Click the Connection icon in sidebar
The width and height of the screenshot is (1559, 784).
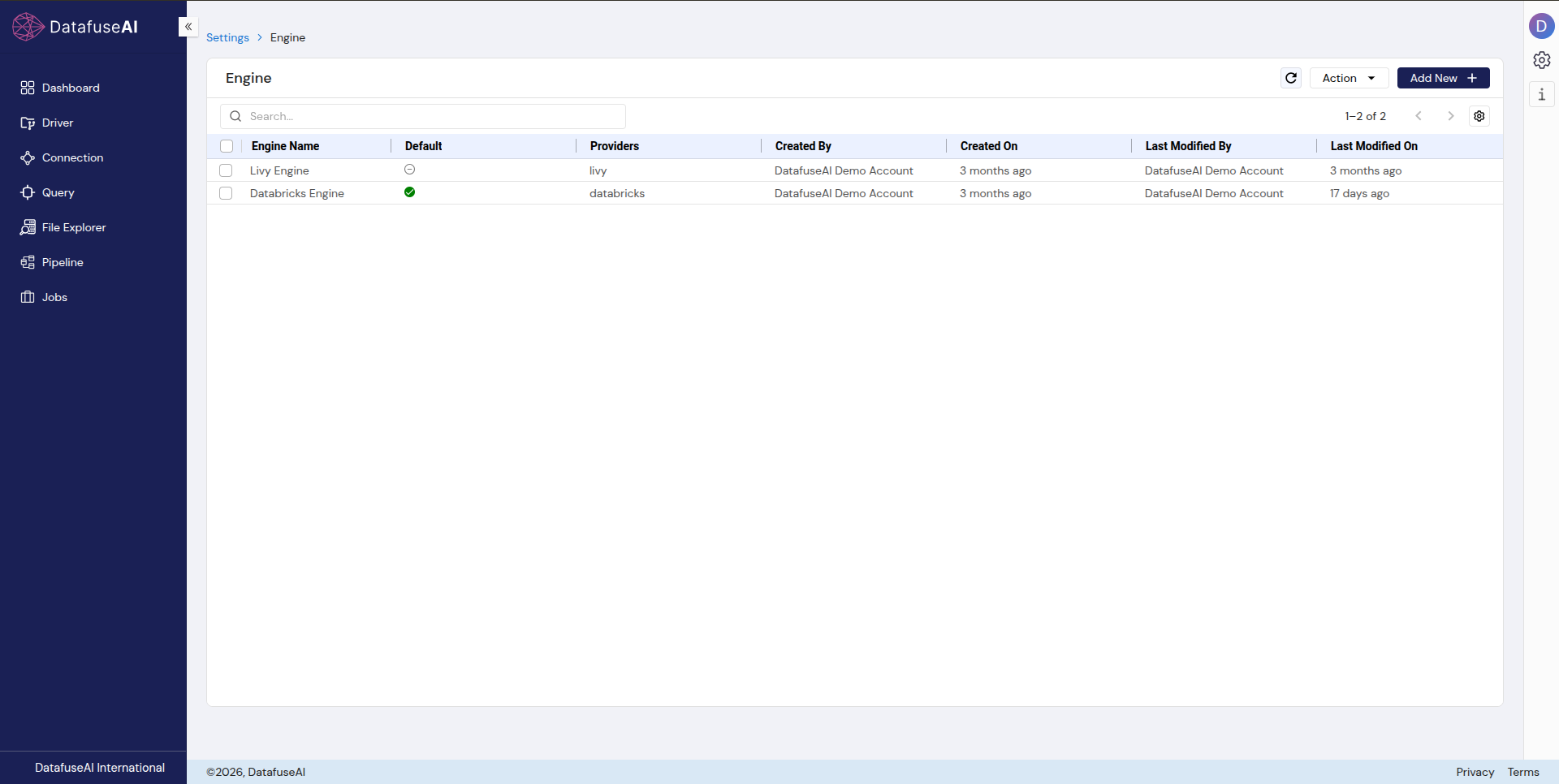28,157
